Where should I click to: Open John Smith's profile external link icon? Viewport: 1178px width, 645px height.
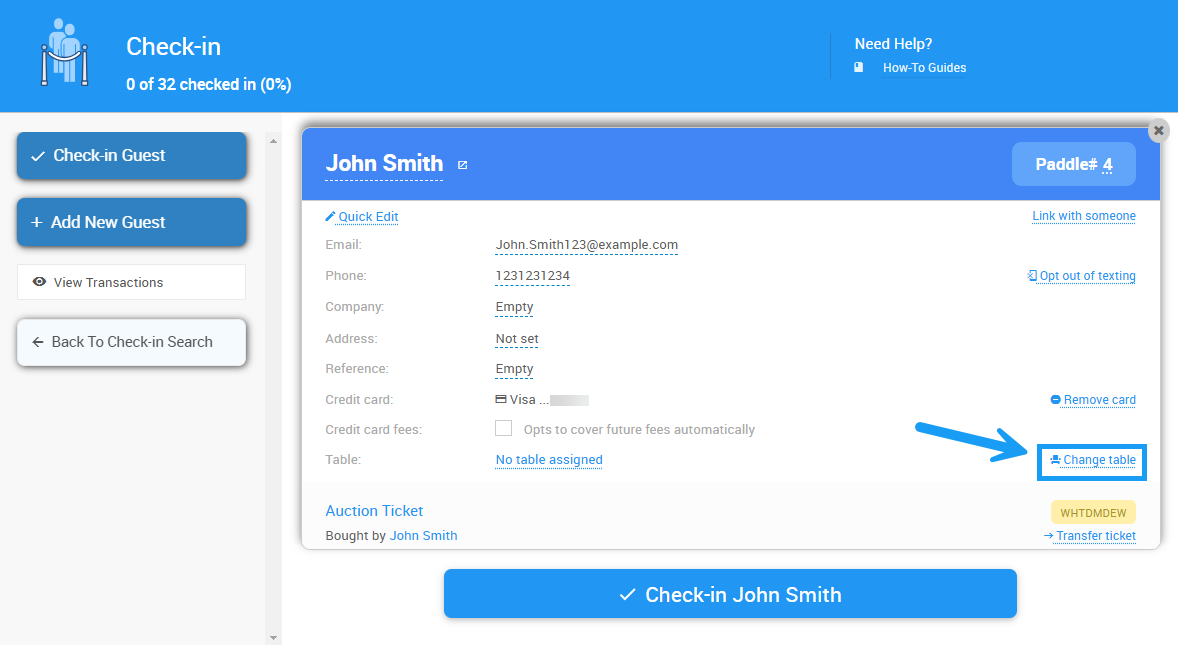pyautogui.click(x=462, y=165)
